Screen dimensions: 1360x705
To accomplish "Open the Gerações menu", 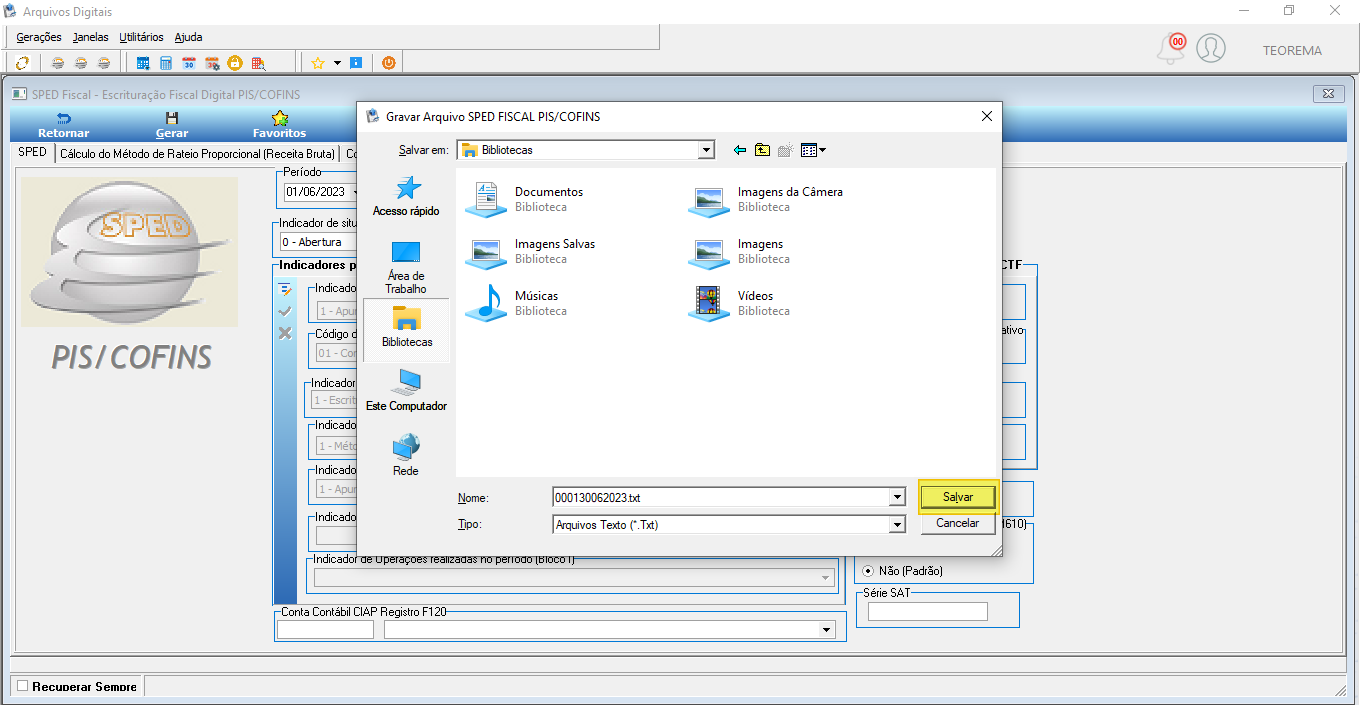I will click(39, 37).
